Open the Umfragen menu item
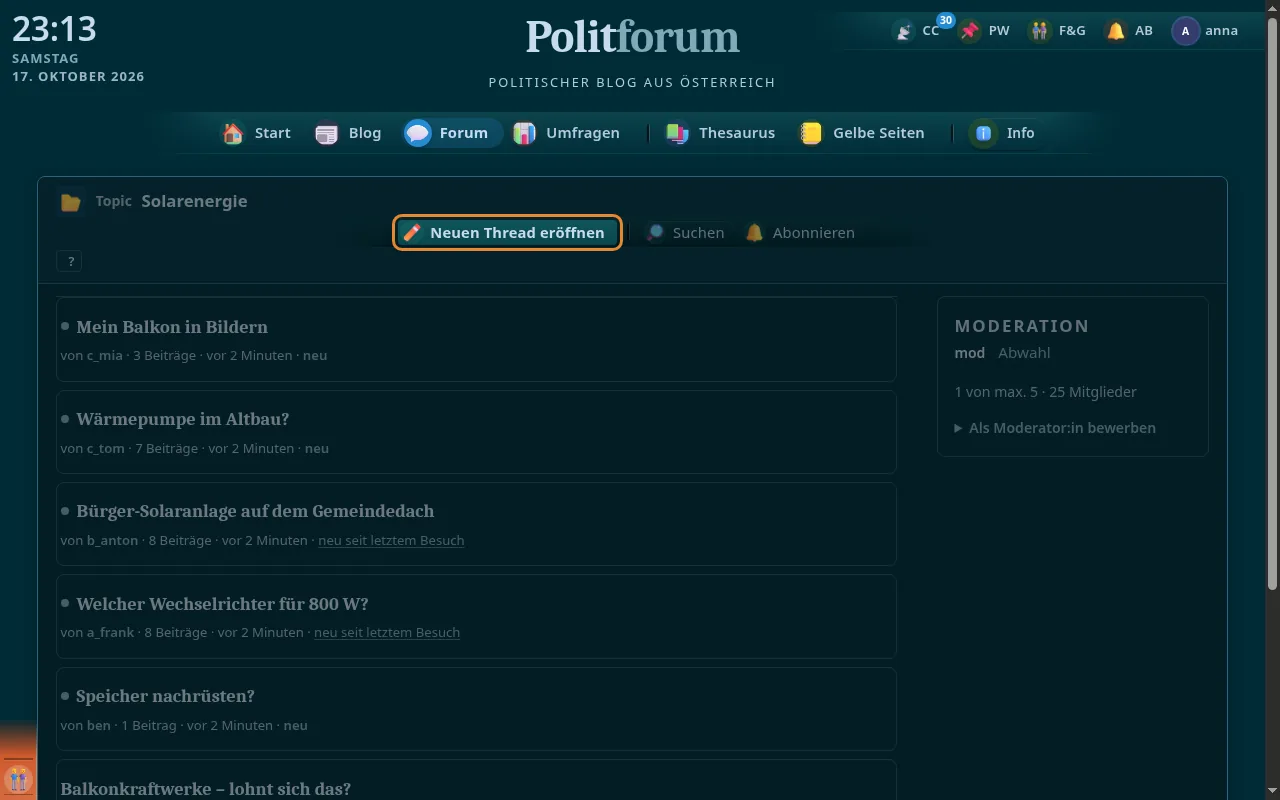 click(x=567, y=133)
